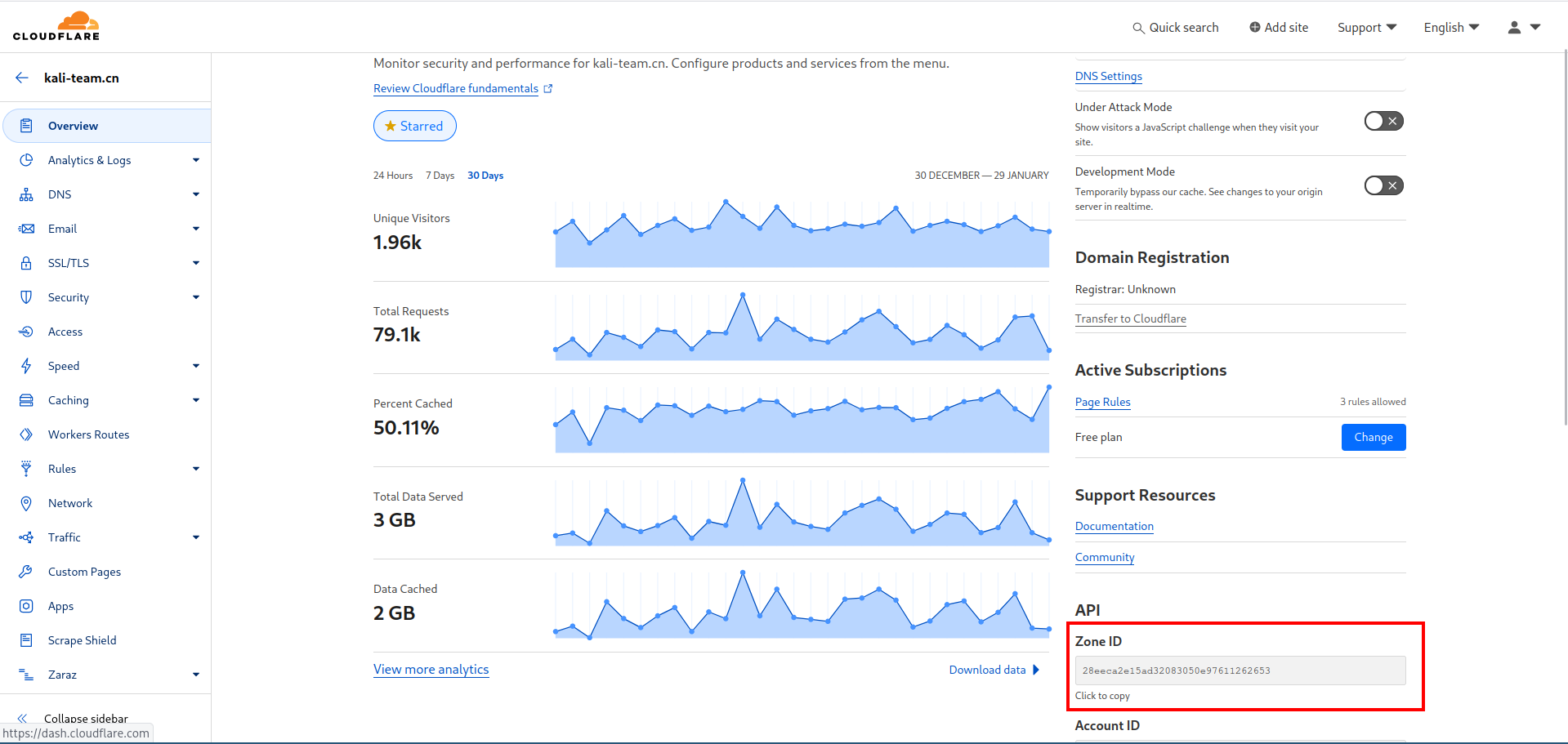This screenshot has height=744, width=1568.
Task: Open the DNS Settings link
Action: (x=1109, y=76)
